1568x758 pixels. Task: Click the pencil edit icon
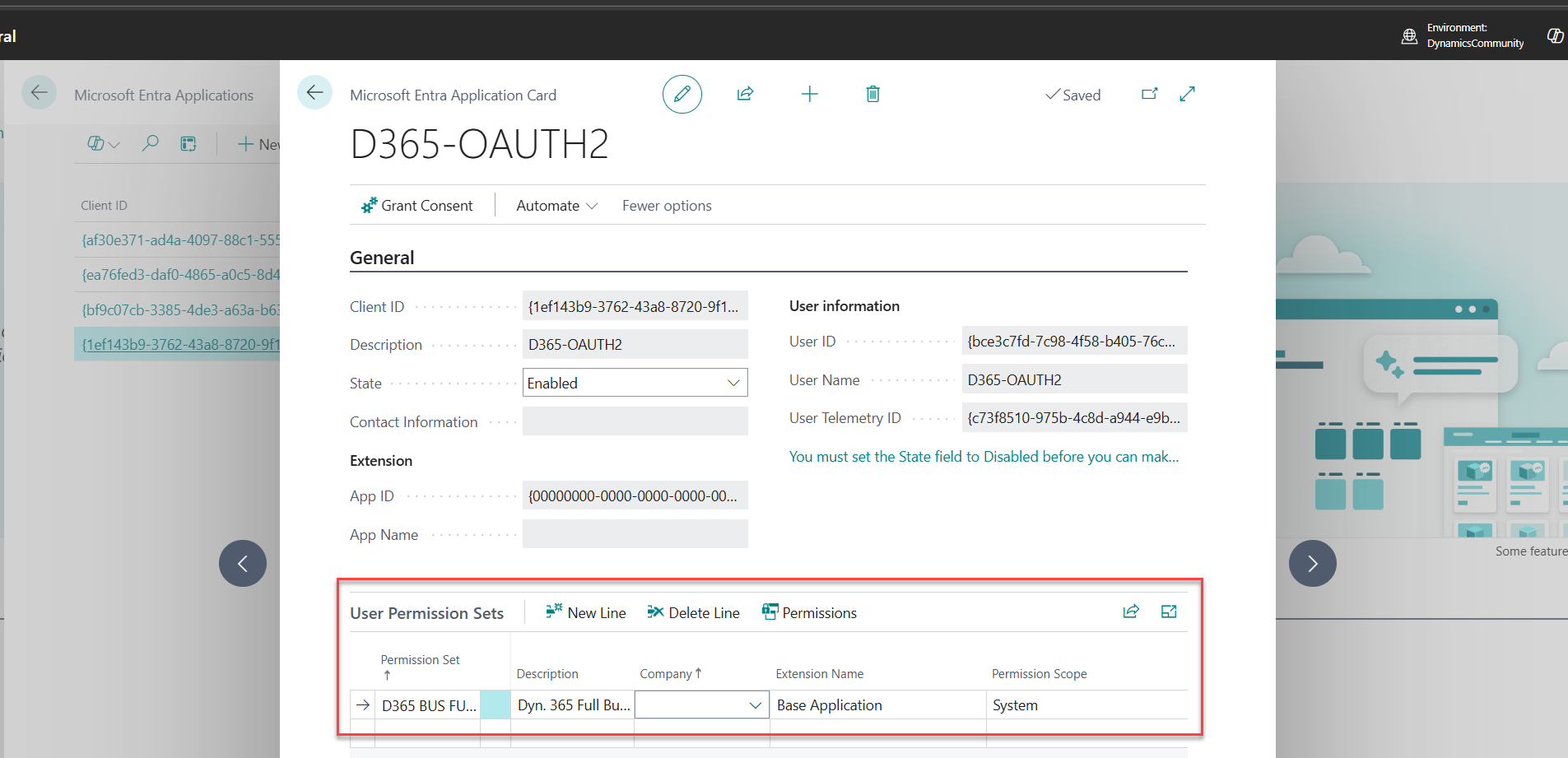point(682,94)
